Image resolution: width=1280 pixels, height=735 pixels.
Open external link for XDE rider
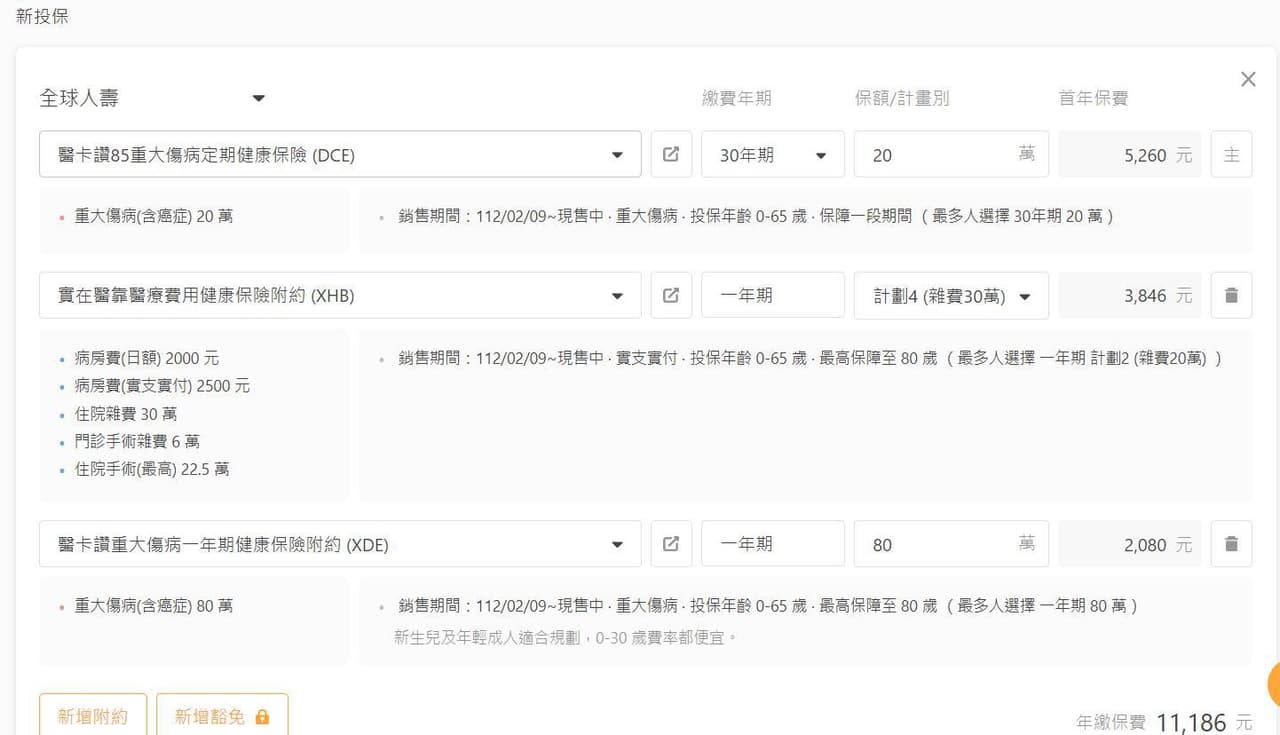click(x=671, y=544)
